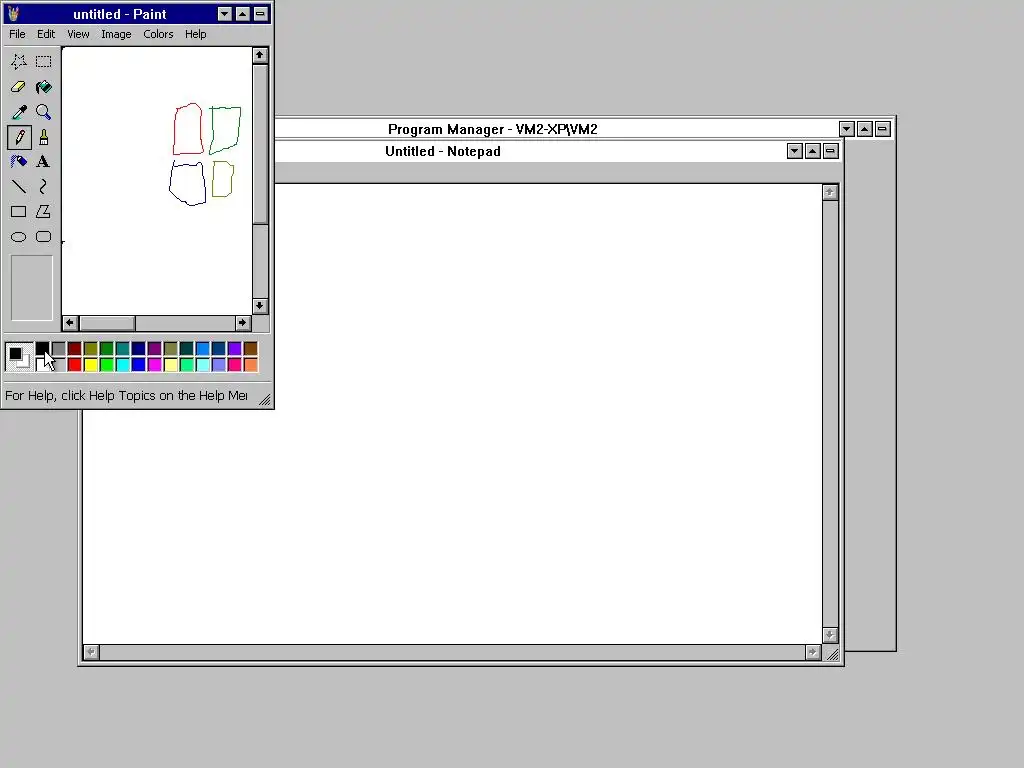Image resolution: width=1024 pixels, height=768 pixels.
Task: Click the Paint window resize grip
Action: (x=264, y=399)
